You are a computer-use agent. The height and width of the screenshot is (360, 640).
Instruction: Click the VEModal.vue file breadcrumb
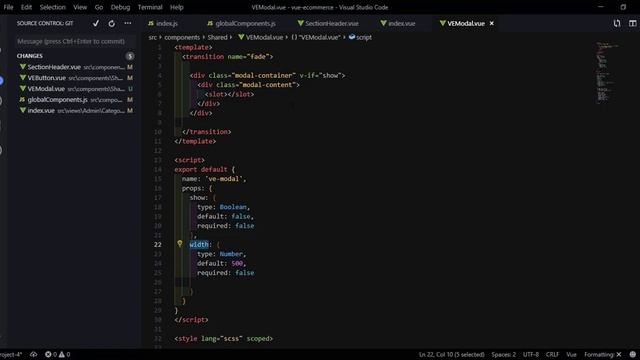coord(261,37)
